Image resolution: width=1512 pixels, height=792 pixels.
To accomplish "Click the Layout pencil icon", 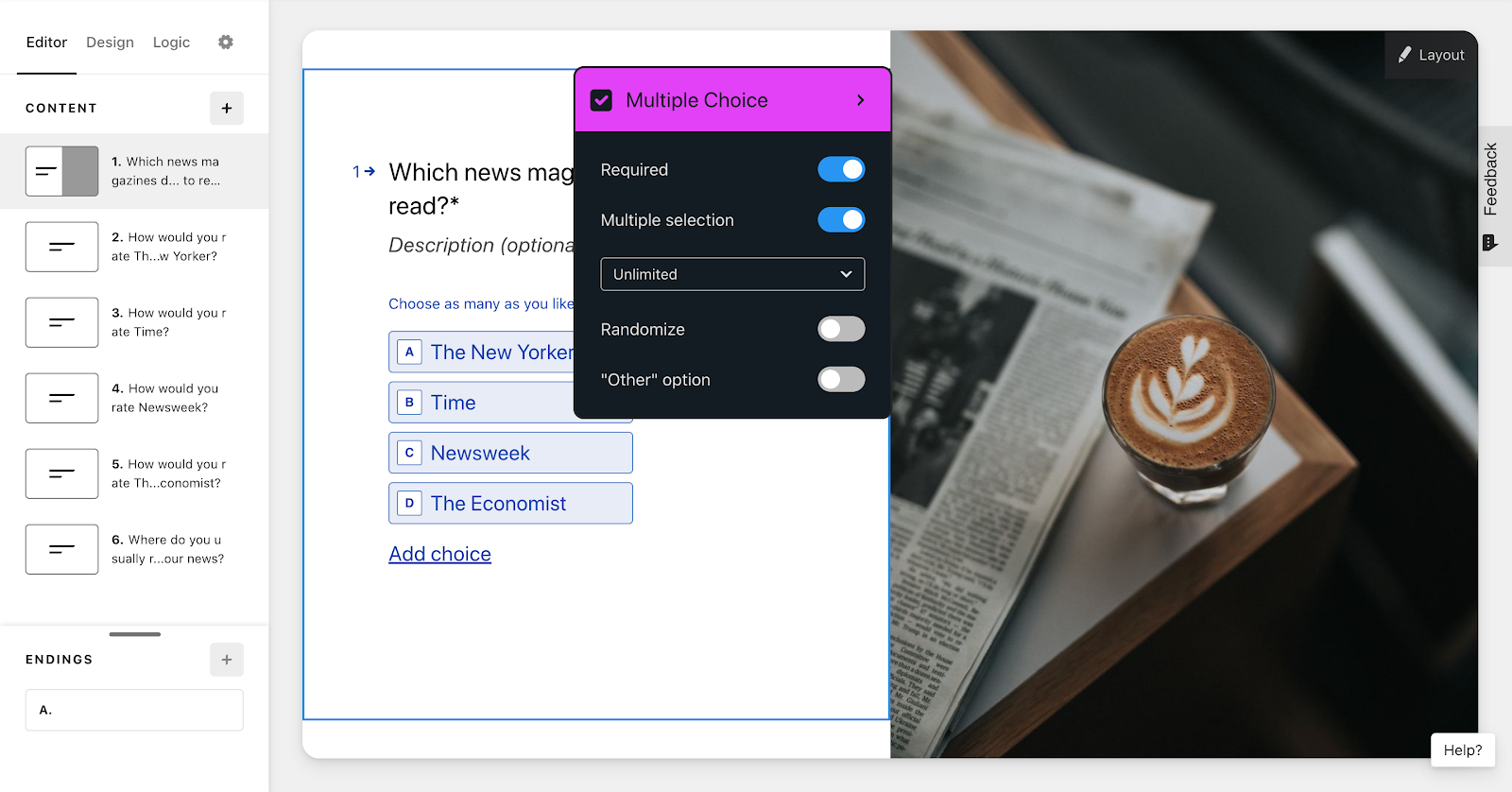I will [1405, 55].
